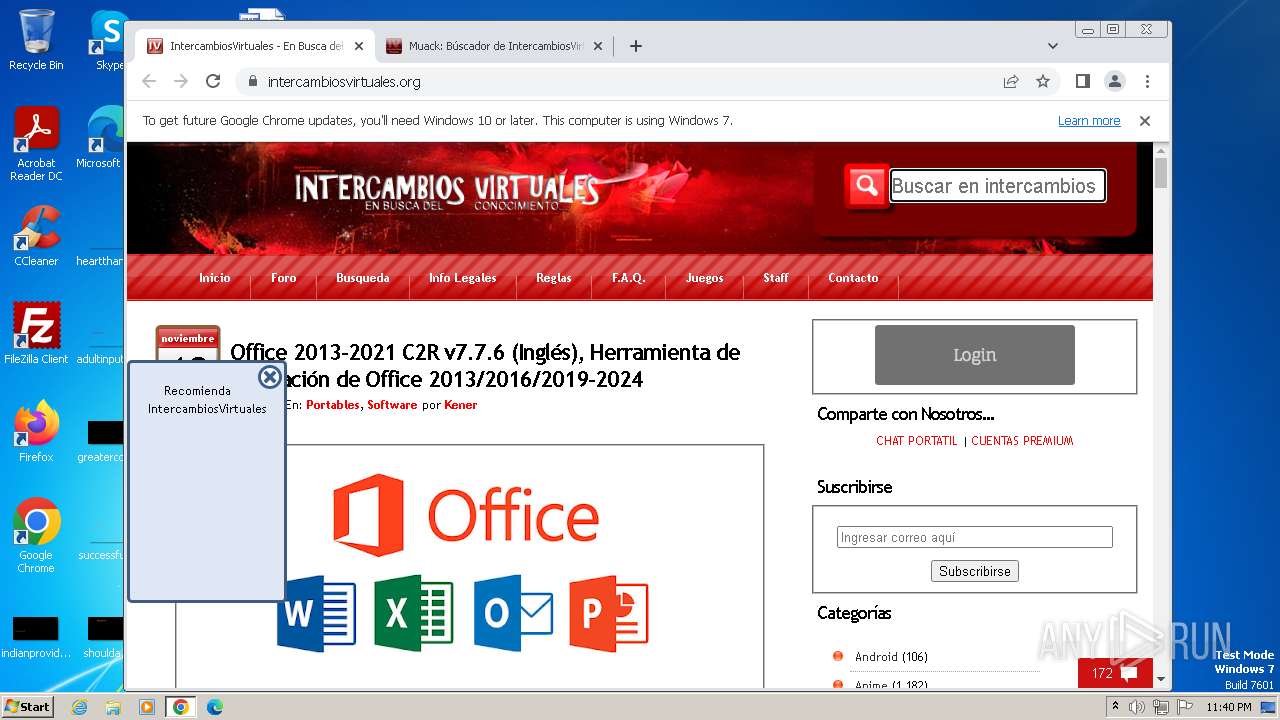
Task: Open the CUENTAS PREMIUM link
Action: coord(1022,441)
